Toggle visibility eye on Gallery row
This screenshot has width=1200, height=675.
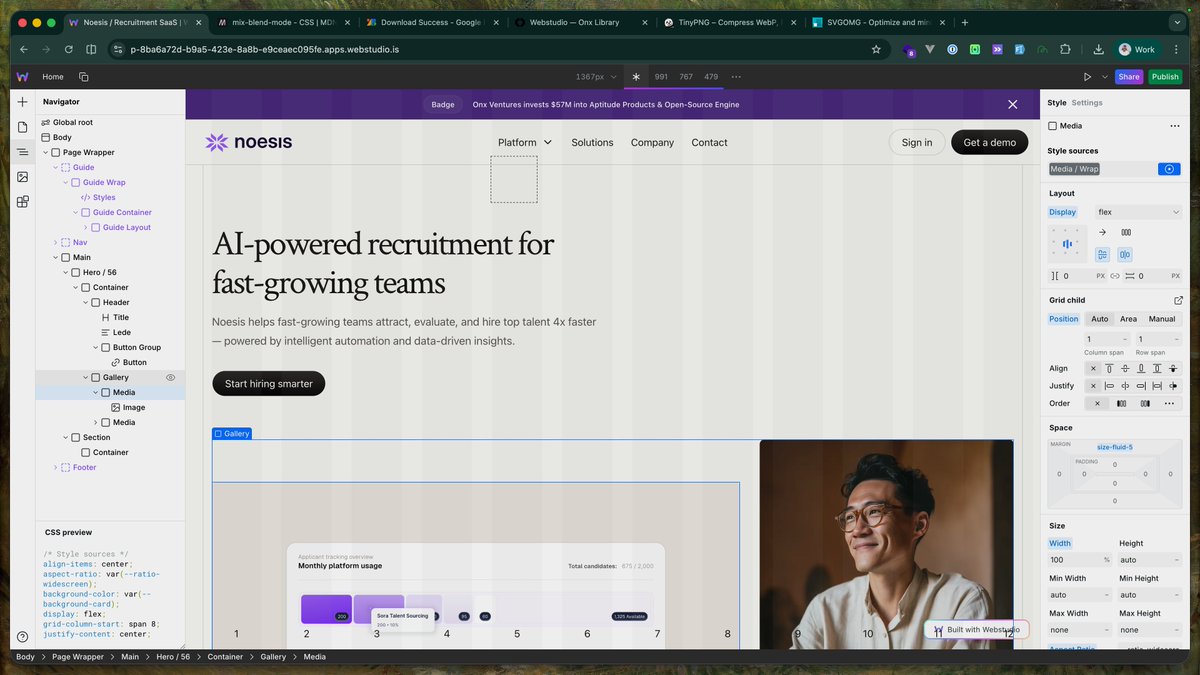[170, 377]
